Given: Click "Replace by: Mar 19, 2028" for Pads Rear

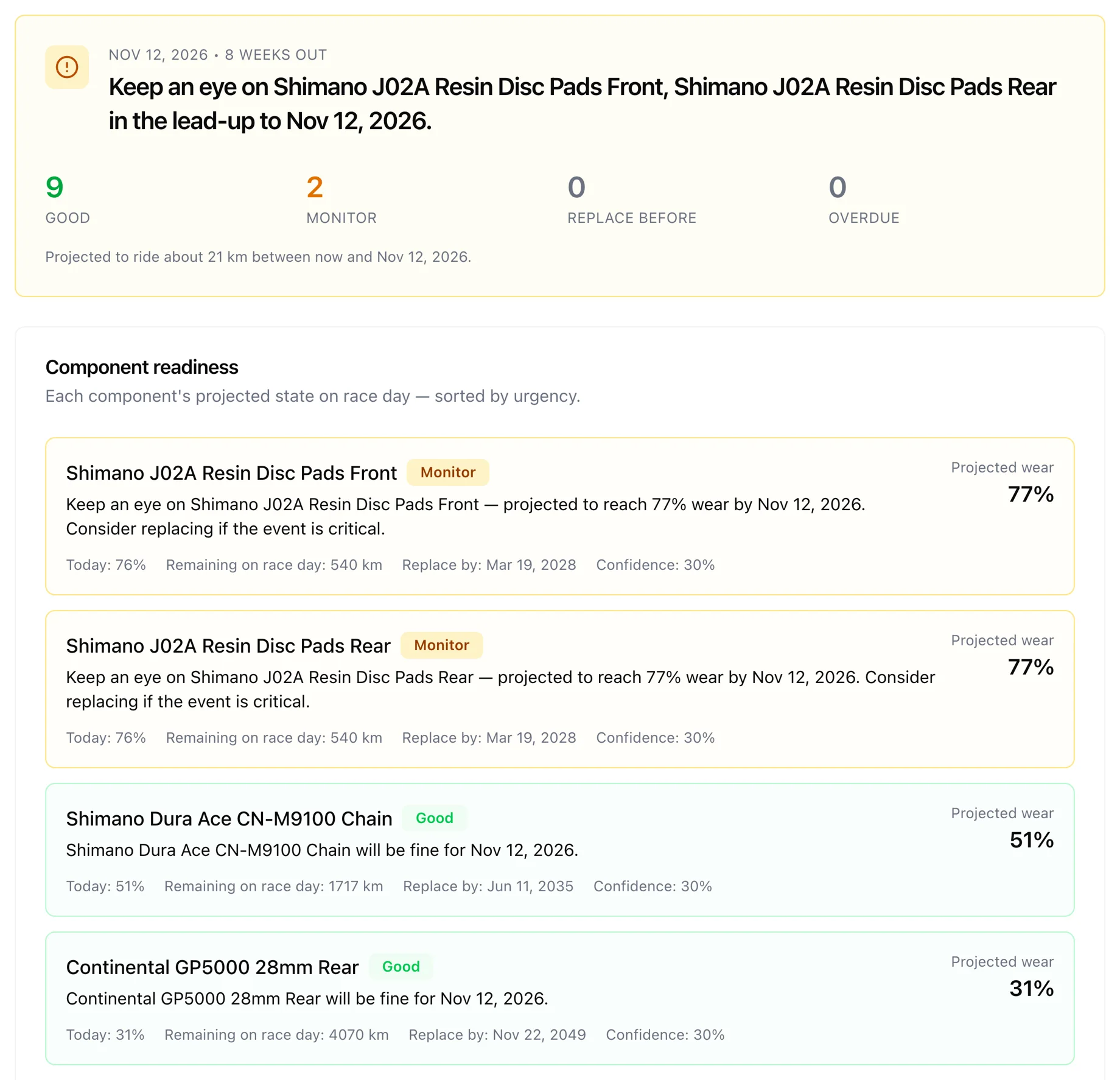Looking at the screenshot, I should (x=489, y=738).
